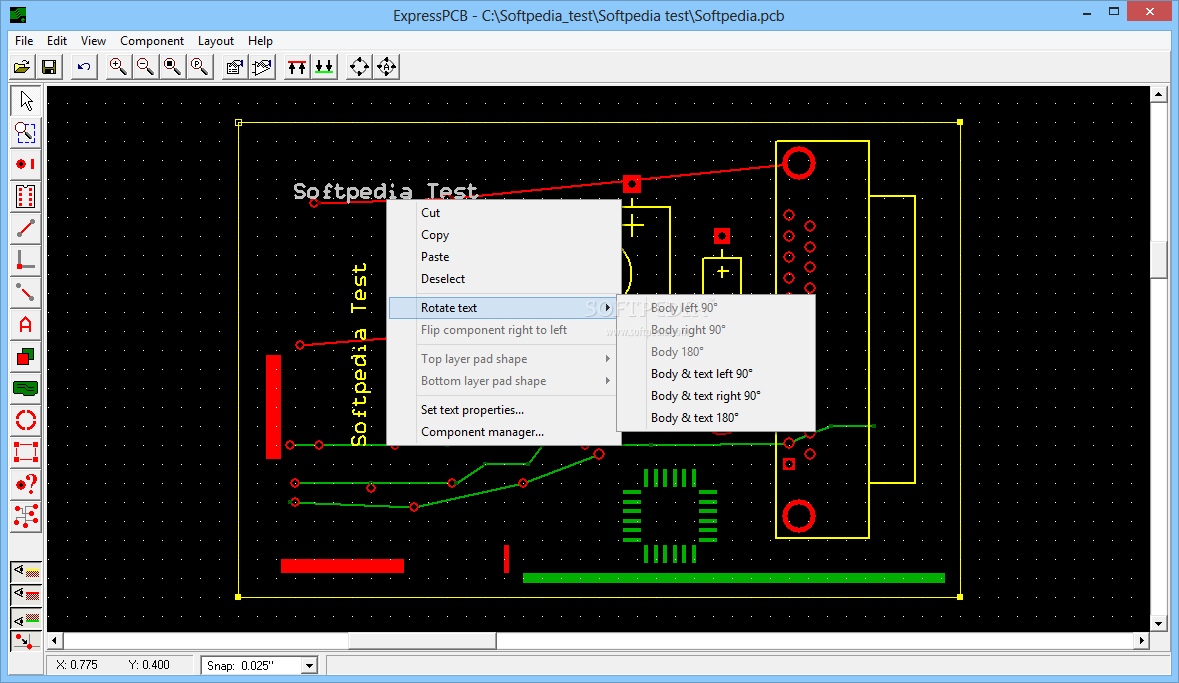Select the arrow pointer selection tool
The image size is (1179, 683).
[x=26, y=101]
